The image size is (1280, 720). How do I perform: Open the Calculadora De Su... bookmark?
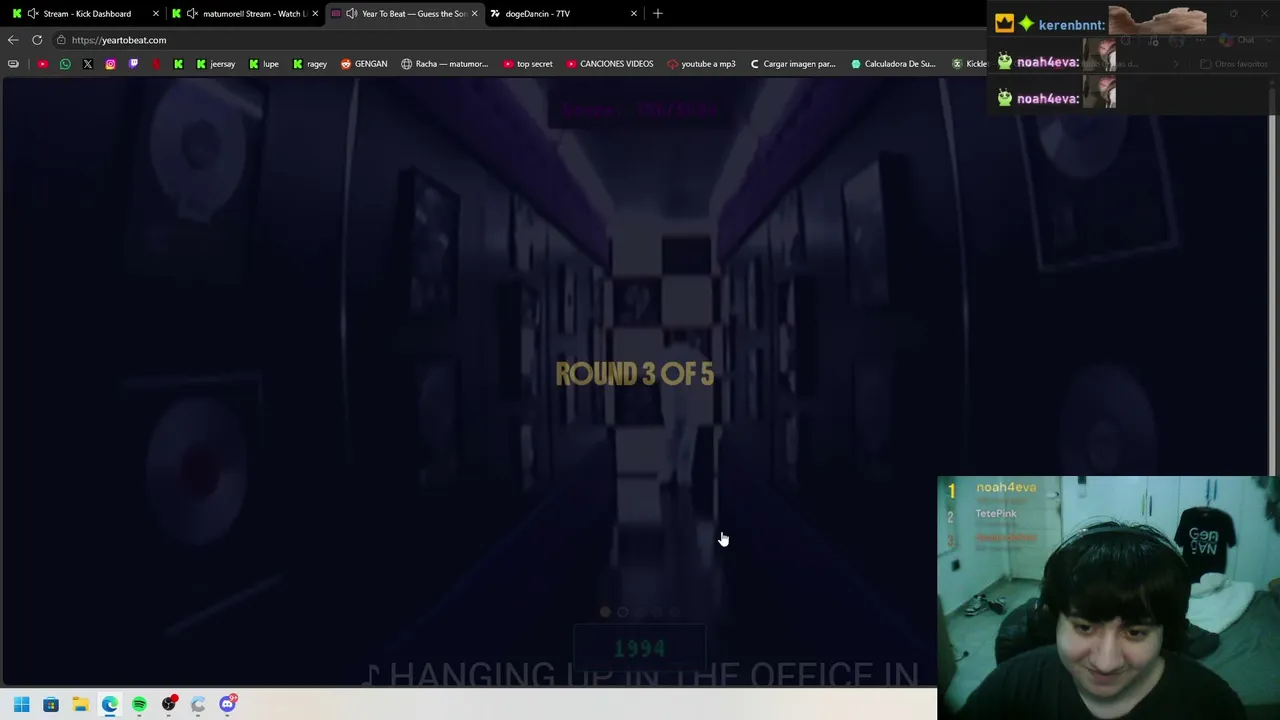893,64
